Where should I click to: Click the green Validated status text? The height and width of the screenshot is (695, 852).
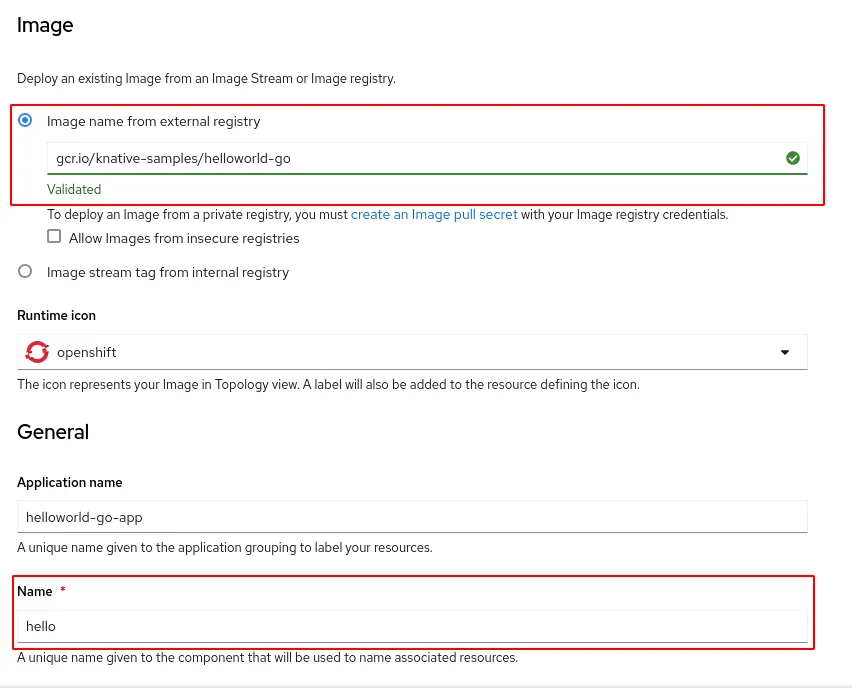point(74,189)
